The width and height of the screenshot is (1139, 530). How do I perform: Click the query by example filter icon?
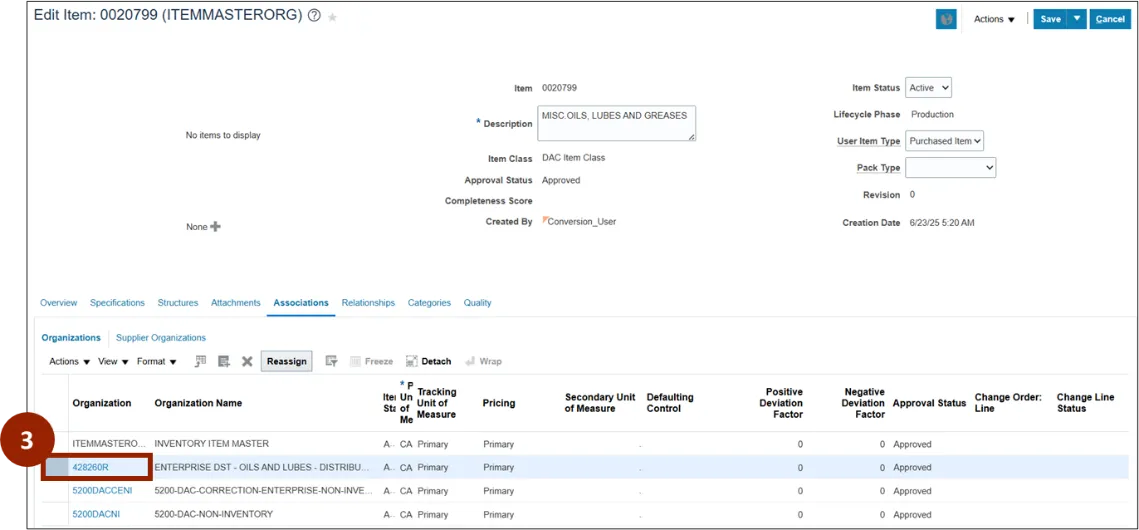[x=331, y=361]
